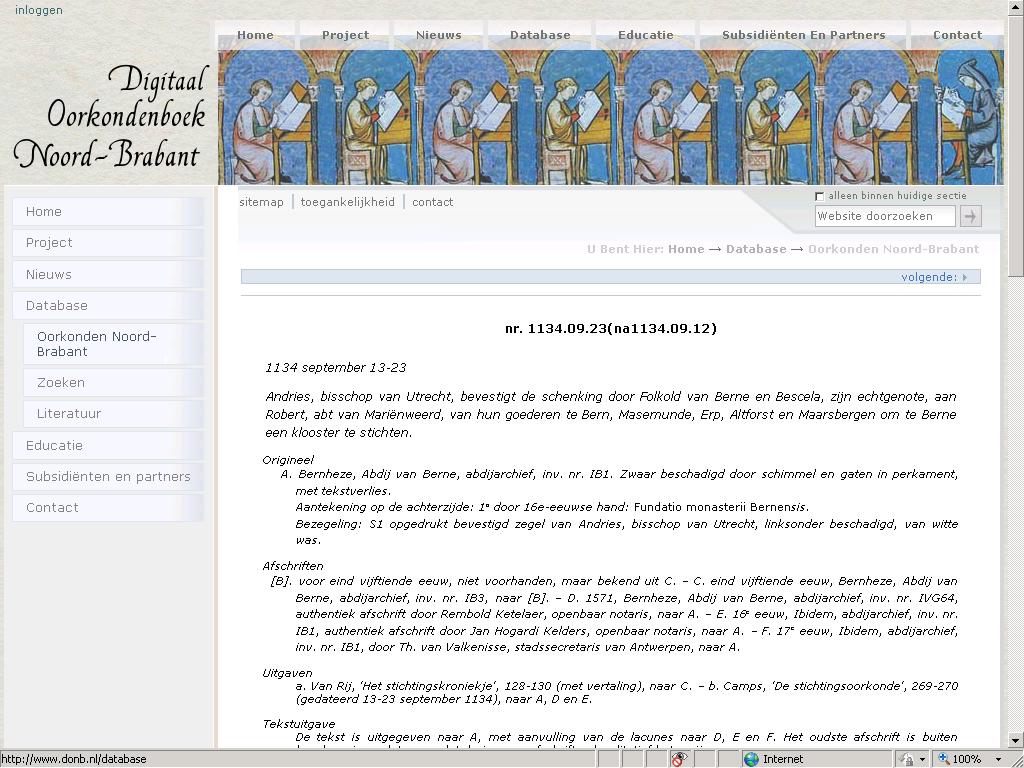The image size is (1024, 768).
Task: Select Contact in left sidebar menu
Action: coord(108,508)
